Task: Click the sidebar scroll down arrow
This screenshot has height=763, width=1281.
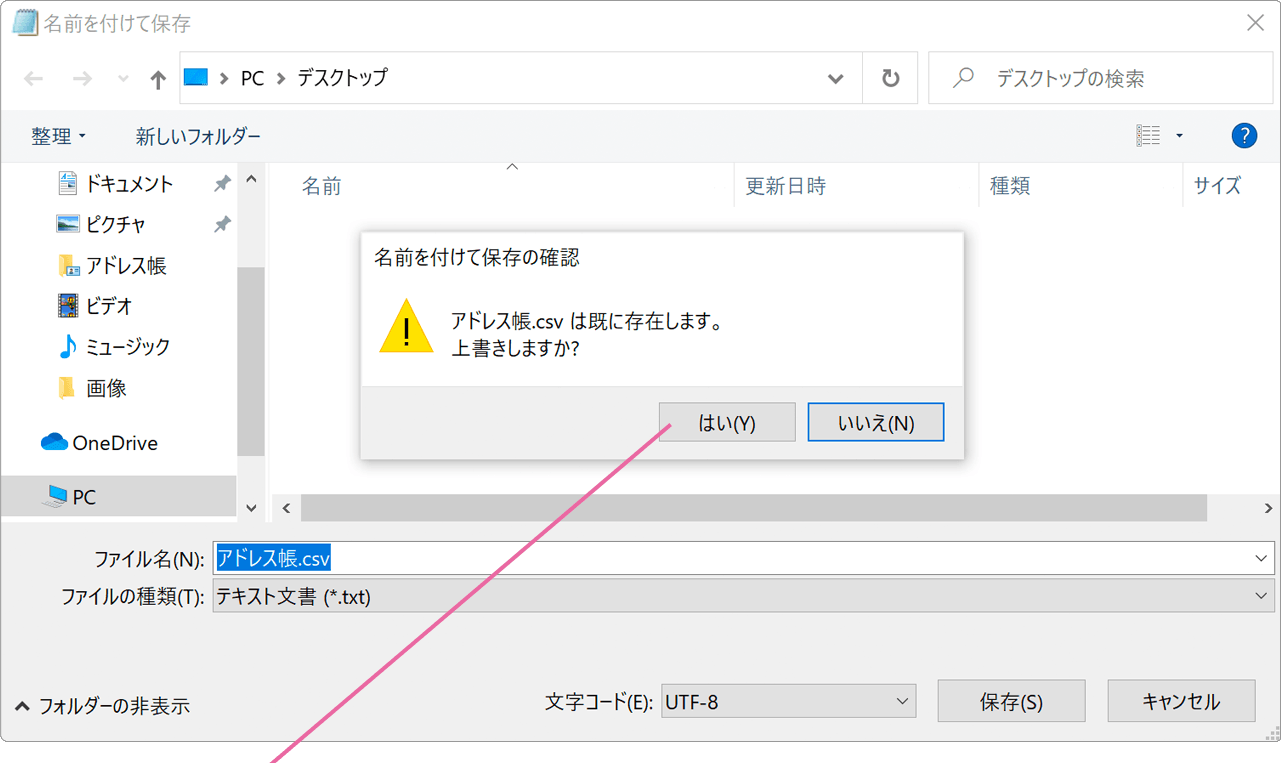Action: (x=251, y=508)
